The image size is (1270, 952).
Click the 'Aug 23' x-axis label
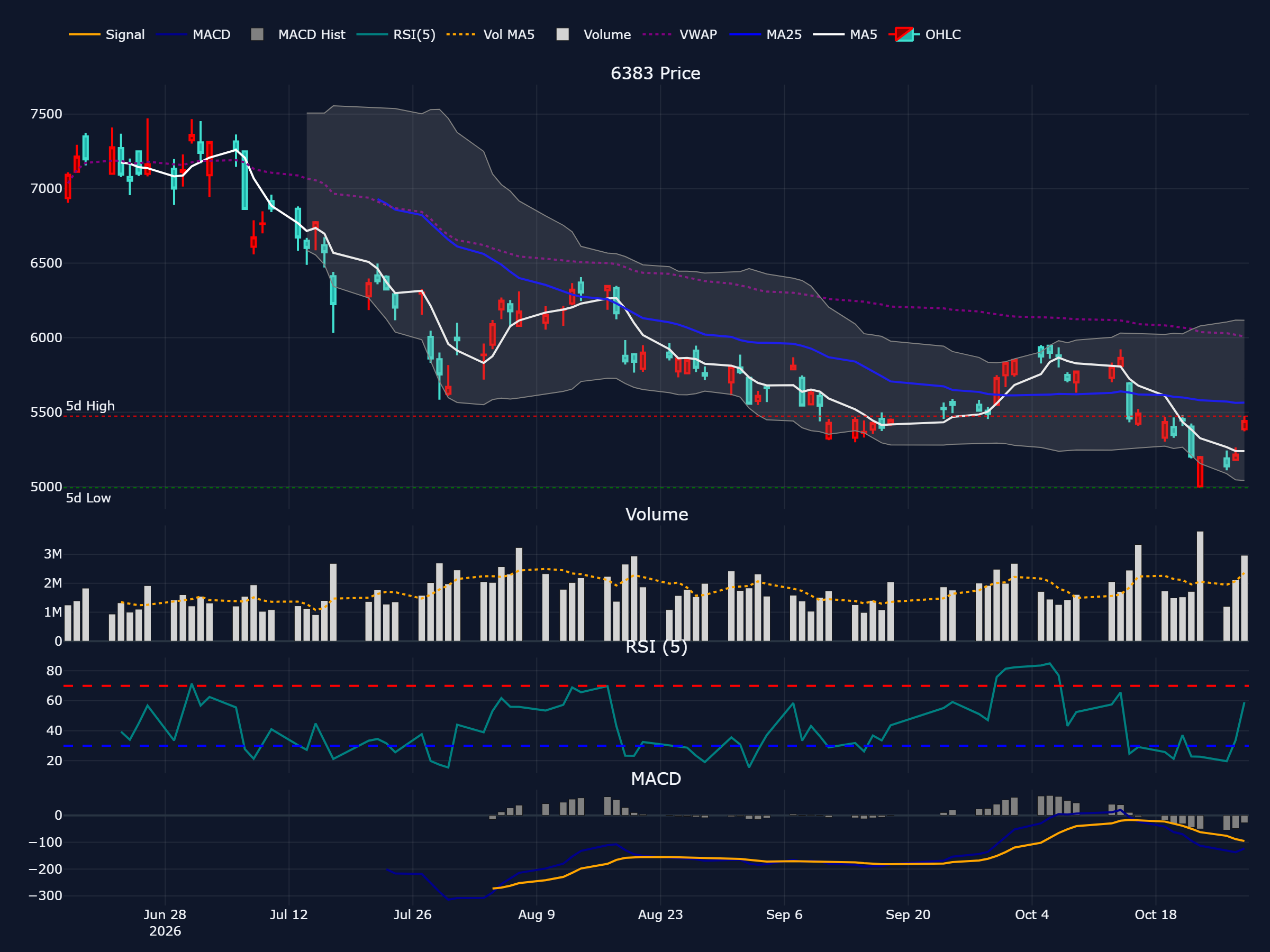(660, 914)
